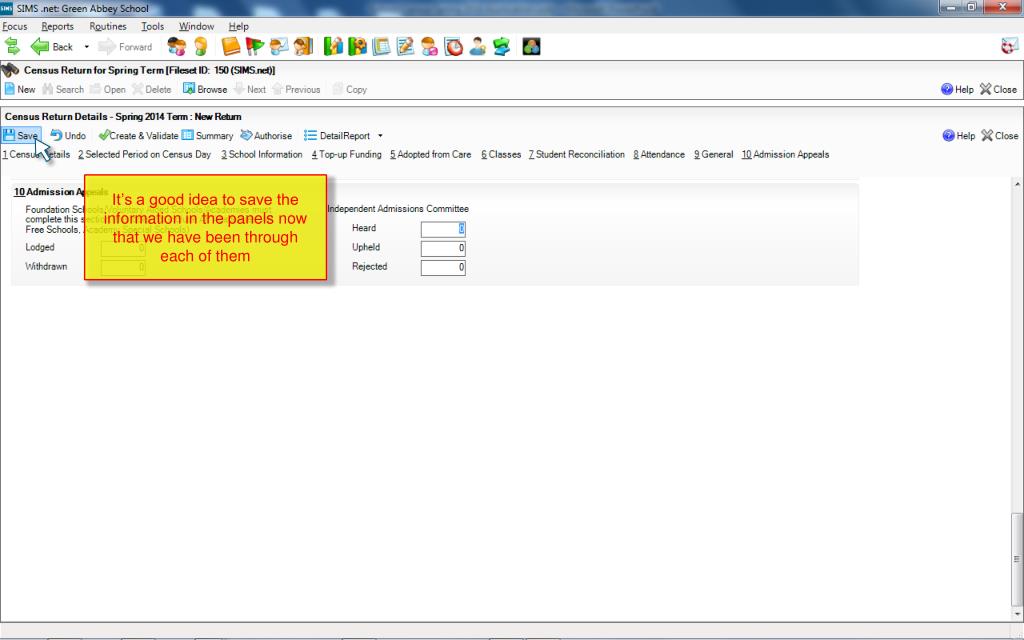Jump to 3 School Information panel
The height and width of the screenshot is (640, 1024).
point(261,155)
